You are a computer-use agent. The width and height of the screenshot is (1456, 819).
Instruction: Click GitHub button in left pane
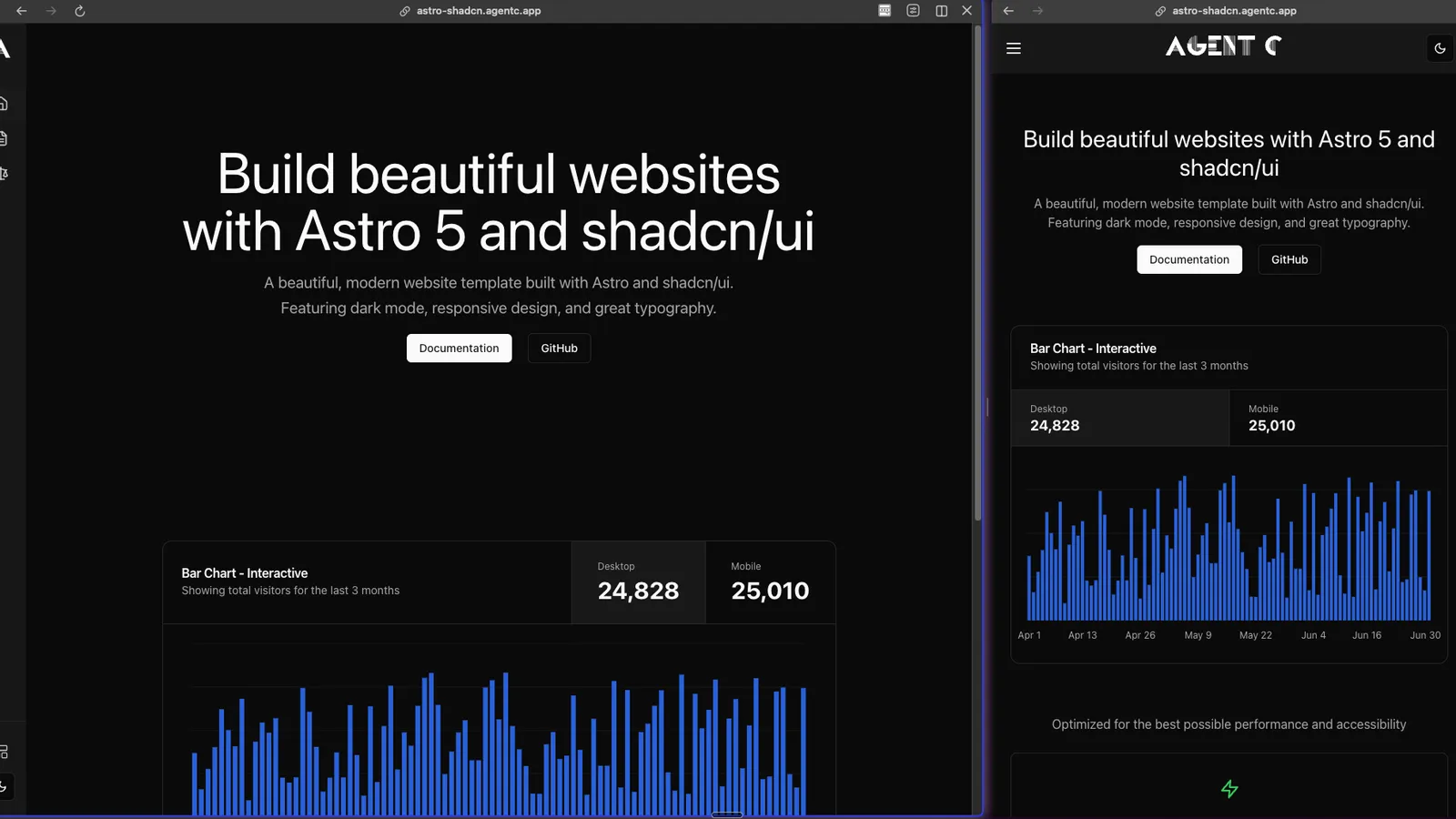tap(559, 349)
